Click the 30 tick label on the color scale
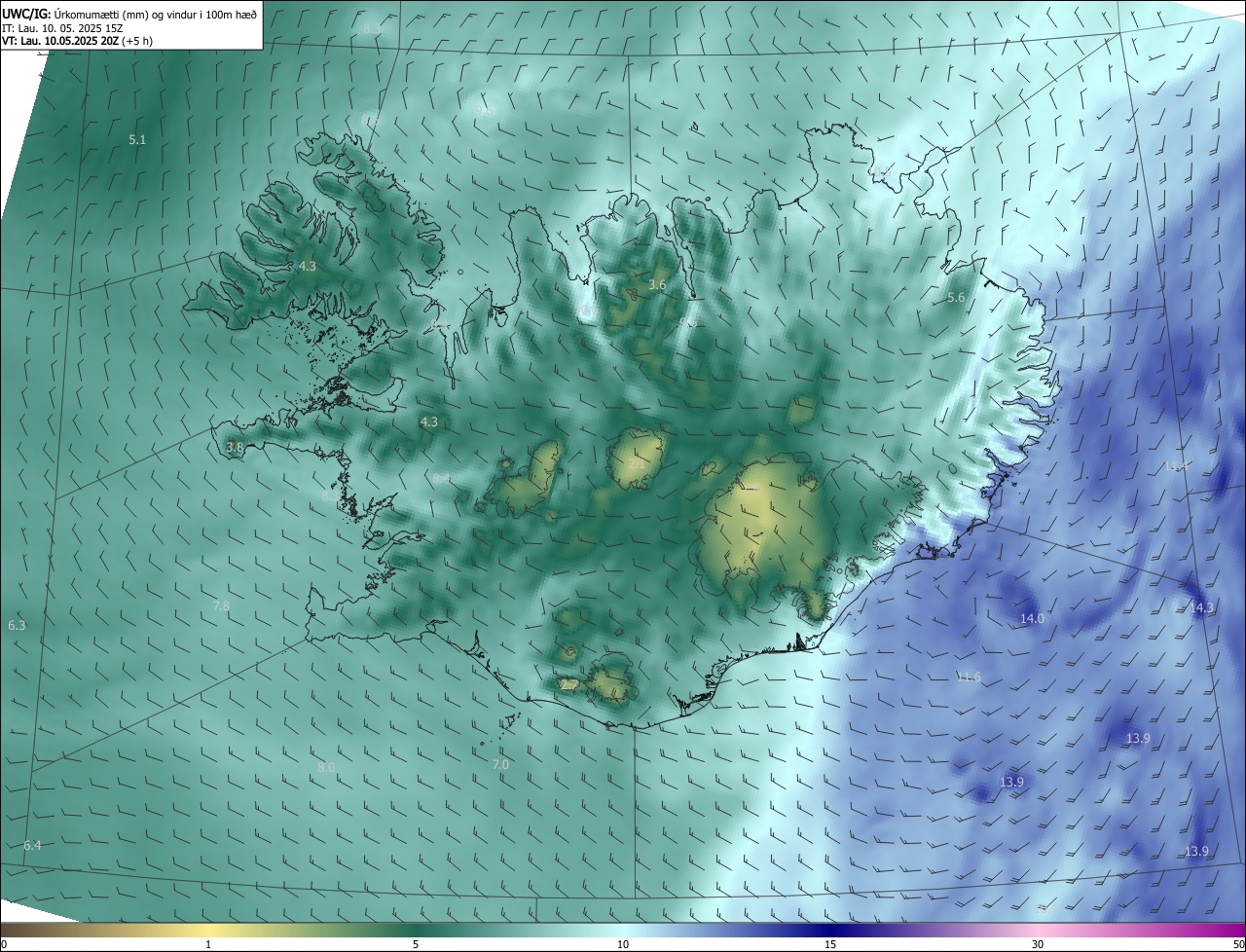Screen dimensions: 1246x952 (1038, 944)
